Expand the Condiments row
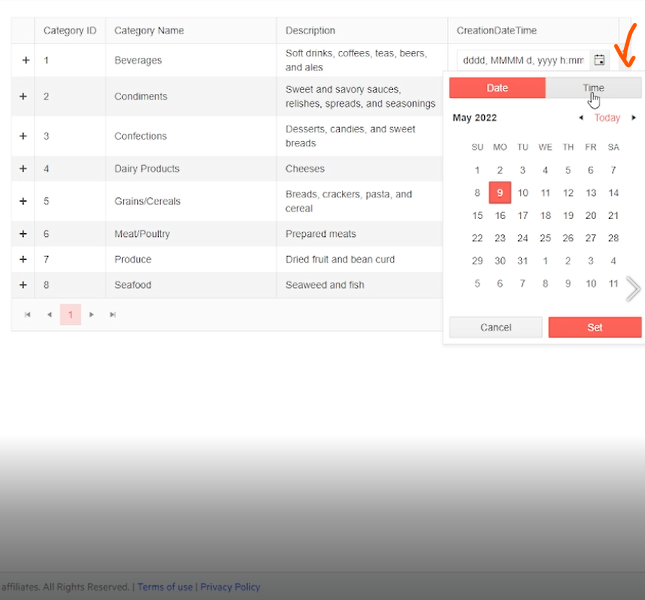Image resolution: width=645 pixels, height=600 pixels. point(23,96)
